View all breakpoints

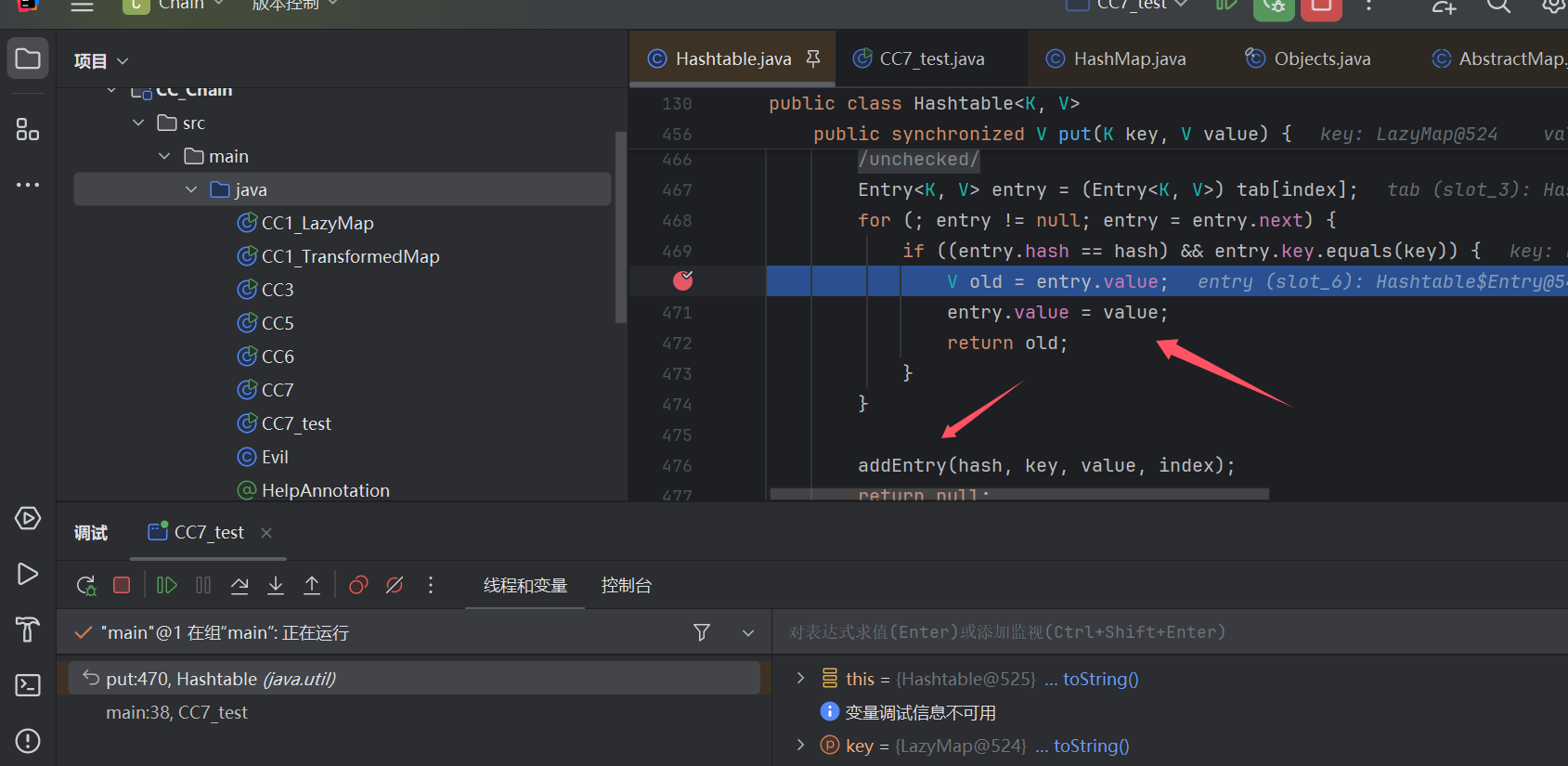358,585
